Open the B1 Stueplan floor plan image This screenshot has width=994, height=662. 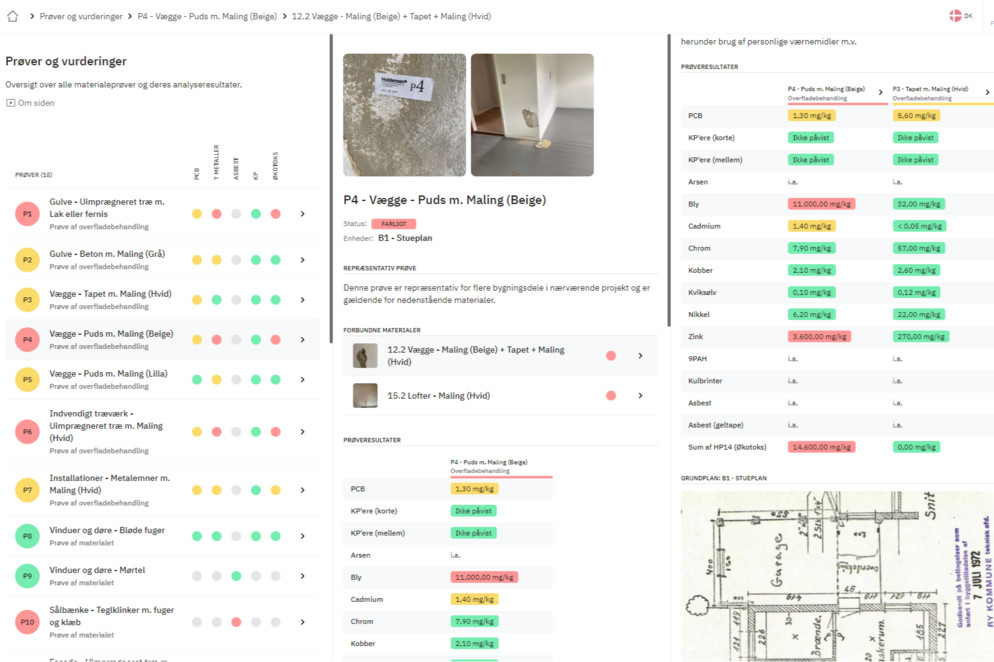(x=837, y=576)
